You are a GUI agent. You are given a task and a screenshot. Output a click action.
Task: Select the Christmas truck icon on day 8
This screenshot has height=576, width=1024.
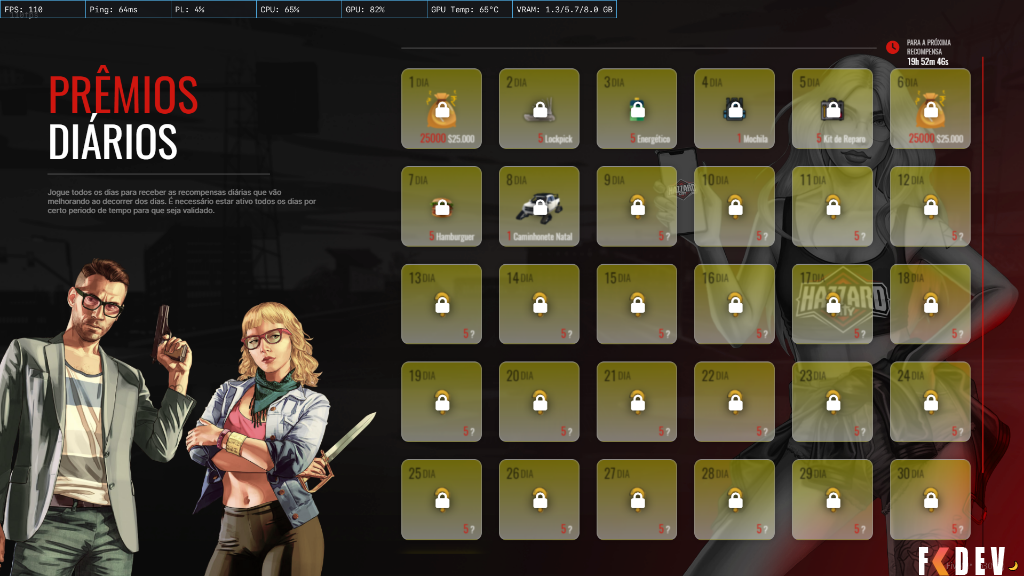pyautogui.click(x=539, y=207)
